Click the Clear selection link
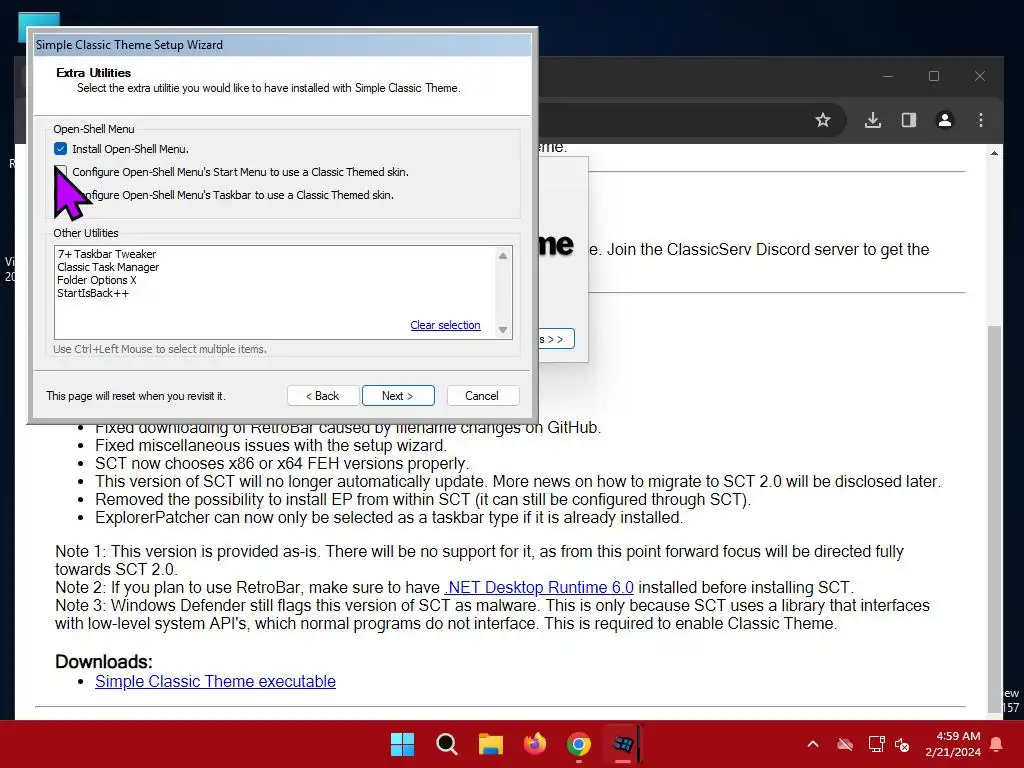The height and width of the screenshot is (768, 1024). click(445, 325)
